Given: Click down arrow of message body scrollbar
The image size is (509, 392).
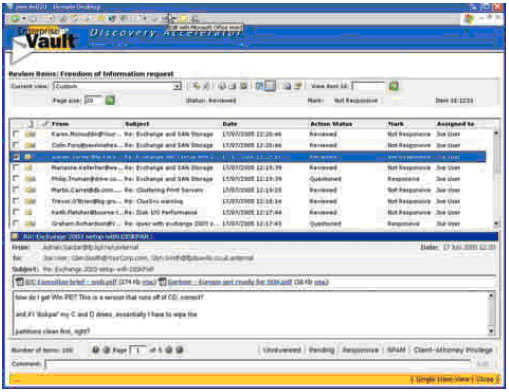Looking at the screenshot, I should [x=491, y=331].
